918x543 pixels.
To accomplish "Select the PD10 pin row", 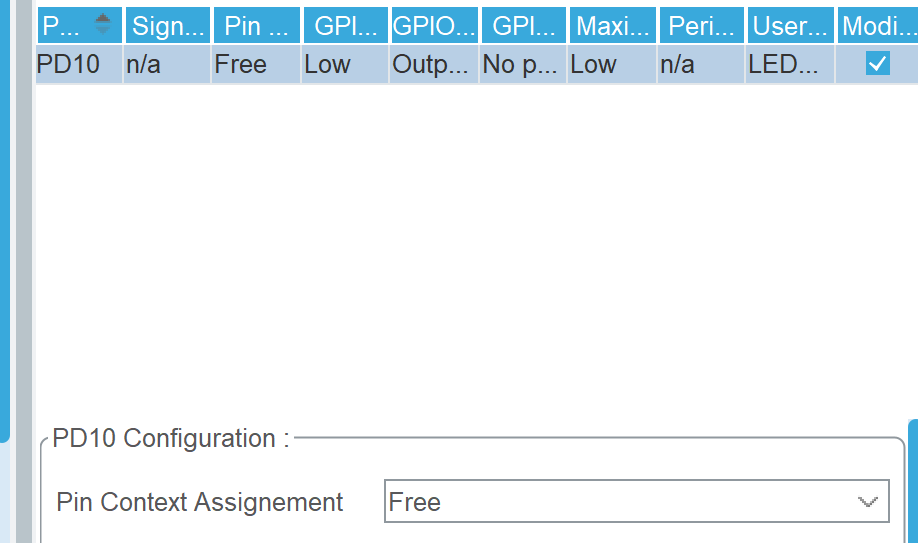I will tap(477, 64).
